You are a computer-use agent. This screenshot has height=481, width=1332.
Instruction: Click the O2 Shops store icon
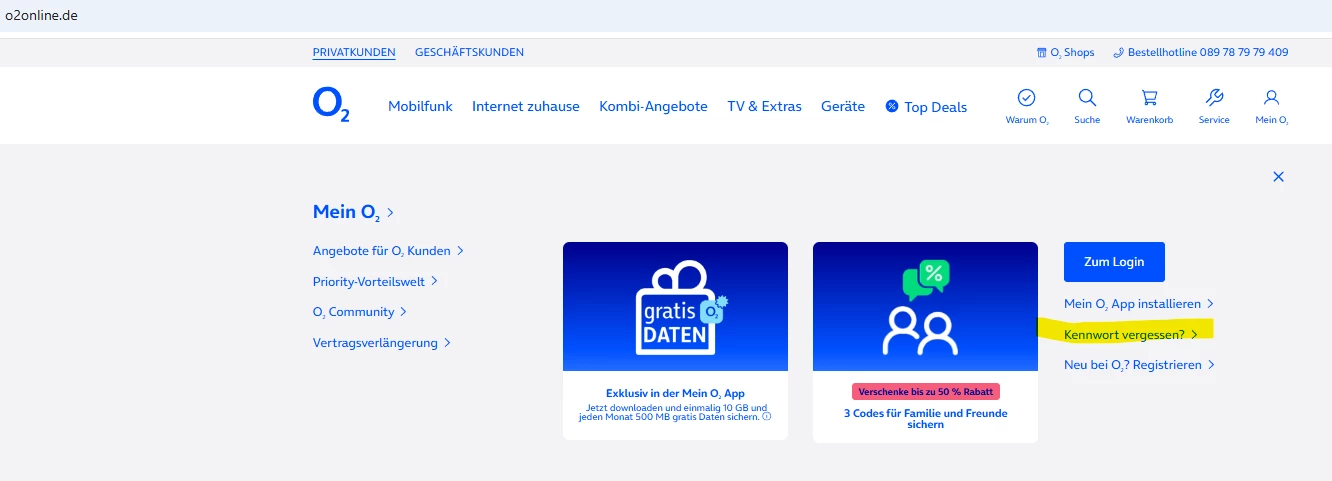[x=1041, y=52]
